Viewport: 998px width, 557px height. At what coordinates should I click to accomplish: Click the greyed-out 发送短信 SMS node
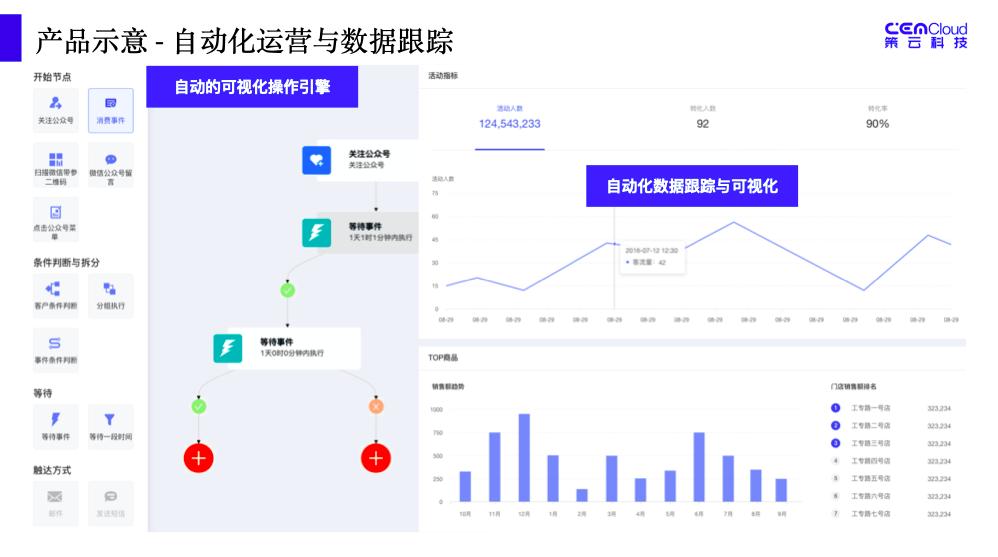111,503
